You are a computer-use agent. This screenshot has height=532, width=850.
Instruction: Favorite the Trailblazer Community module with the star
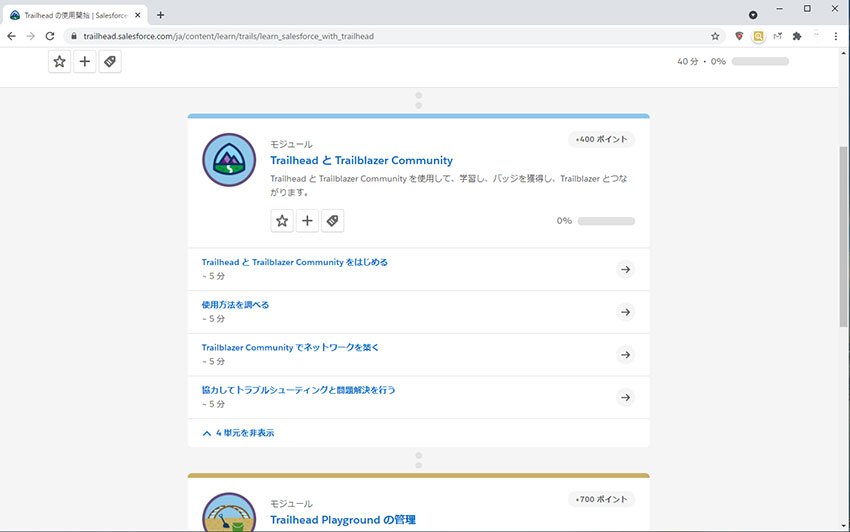tap(282, 221)
